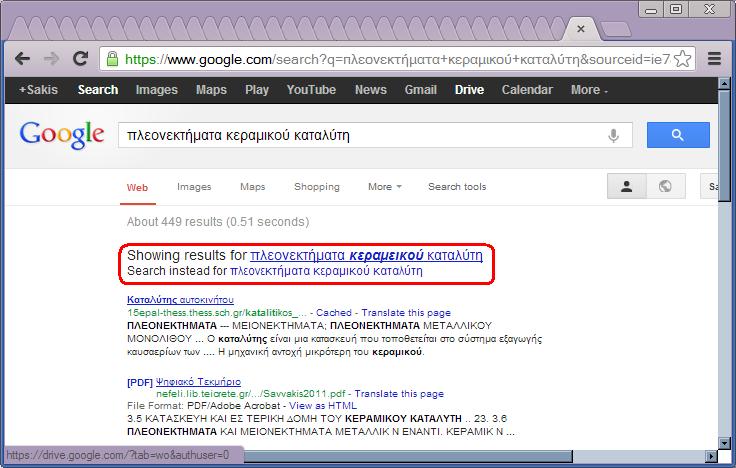The height and width of the screenshot is (468, 736).
Task: Open +Sakis in the black bar
Action: tap(38, 90)
